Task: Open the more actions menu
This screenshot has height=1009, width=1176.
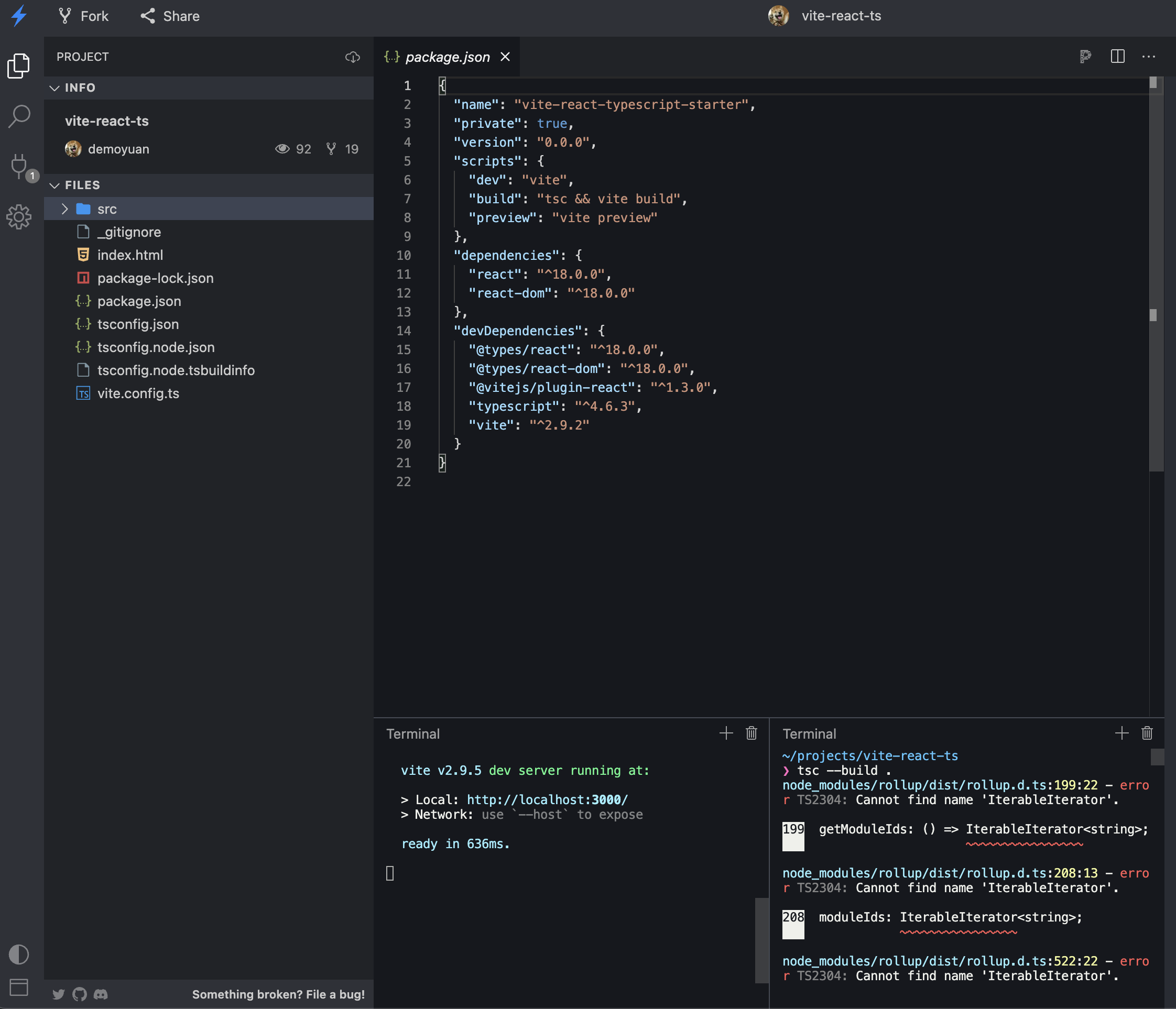Action: [1149, 57]
